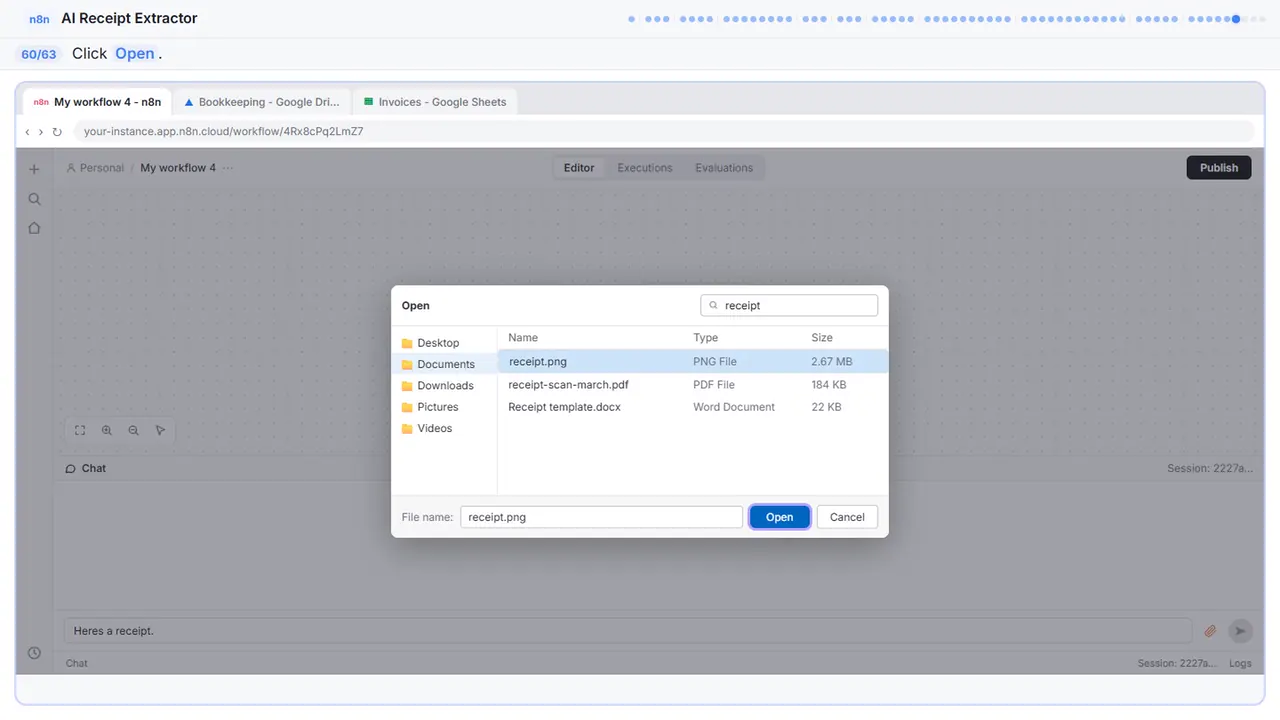Select receipt-scan-march.pdf file
Viewport: 1280px width, 720px height.
[x=692, y=384]
